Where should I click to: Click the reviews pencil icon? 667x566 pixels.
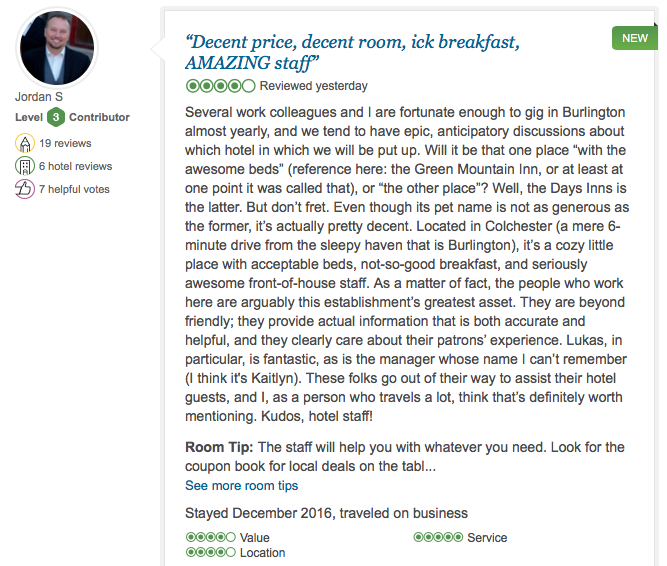tap(26, 144)
